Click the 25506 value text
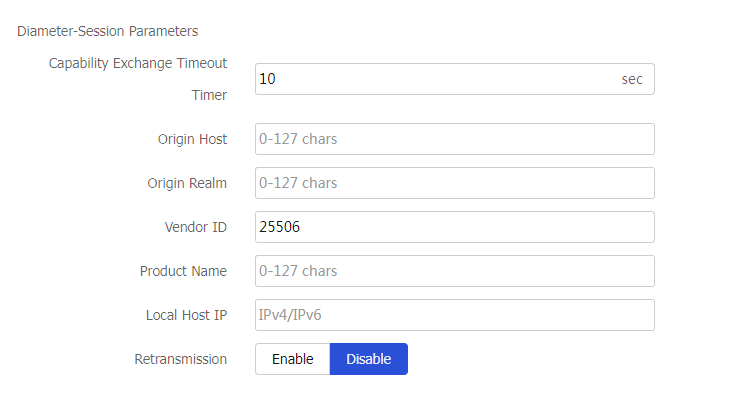739x405 pixels. point(280,227)
